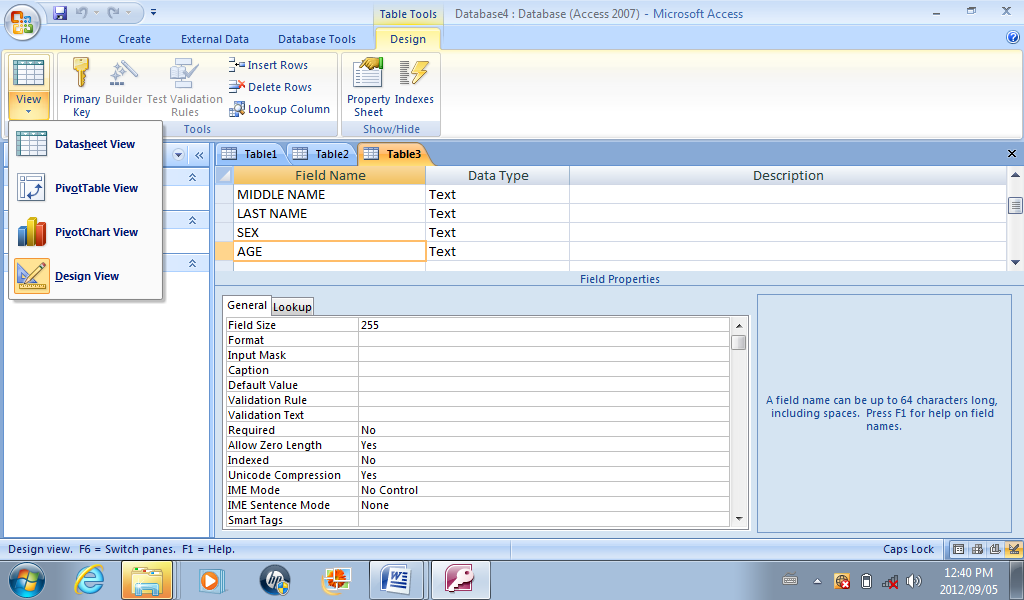Viewport: 1024px width, 600px height.
Task: Switch to Lookup field properties tab
Action: point(292,307)
